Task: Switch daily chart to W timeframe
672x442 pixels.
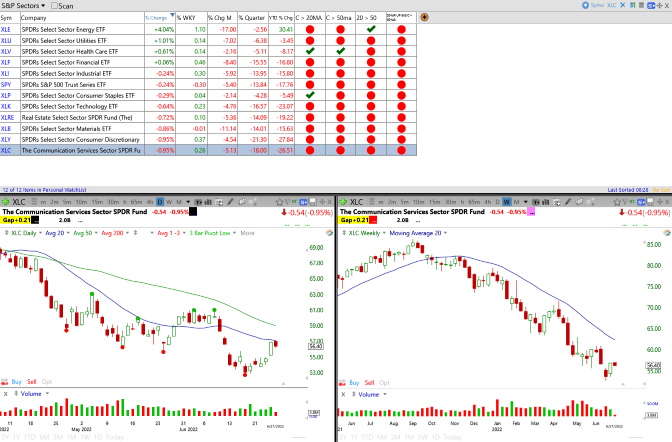Action: click(x=169, y=202)
